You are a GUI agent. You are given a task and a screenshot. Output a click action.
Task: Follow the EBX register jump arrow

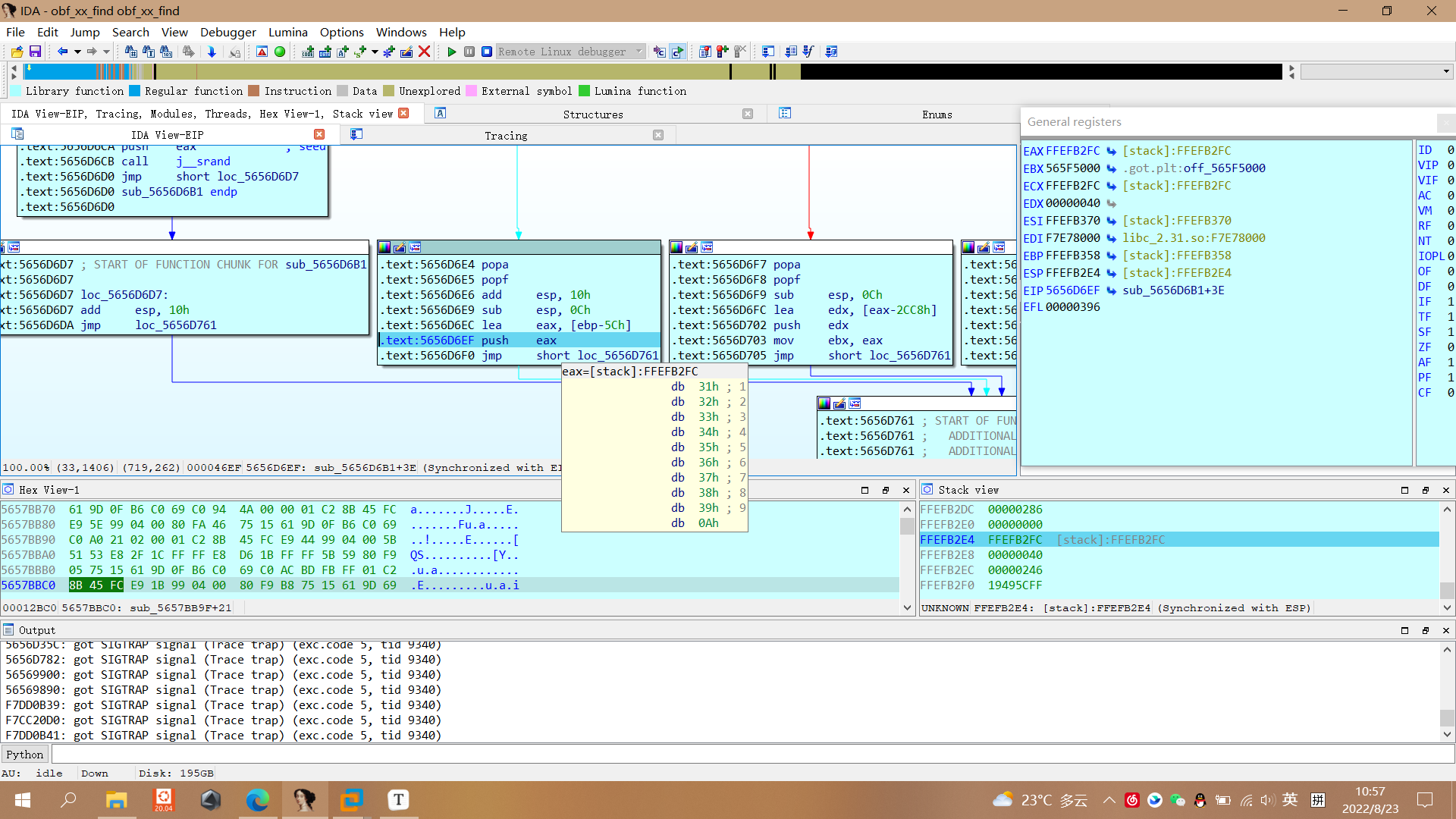tap(1111, 168)
